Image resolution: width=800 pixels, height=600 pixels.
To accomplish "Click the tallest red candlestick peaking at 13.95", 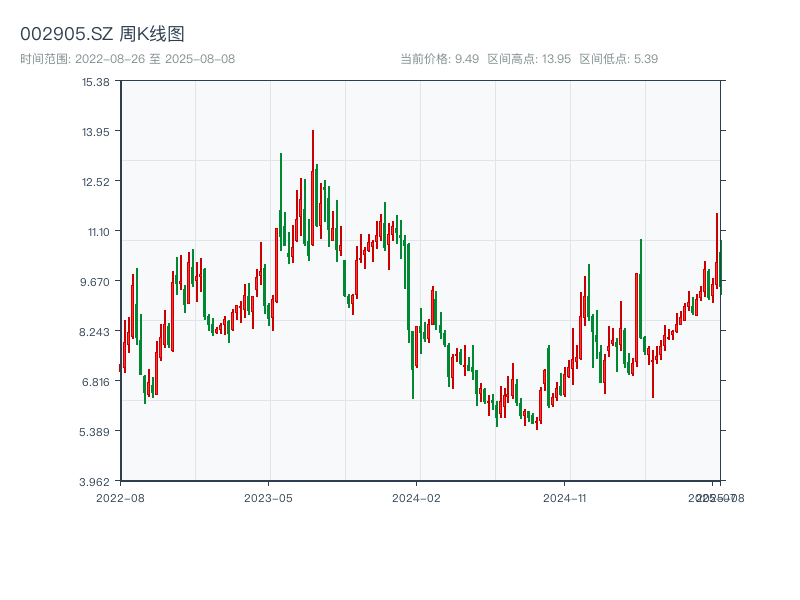I will pyautogui.click(x=313, y=188).
